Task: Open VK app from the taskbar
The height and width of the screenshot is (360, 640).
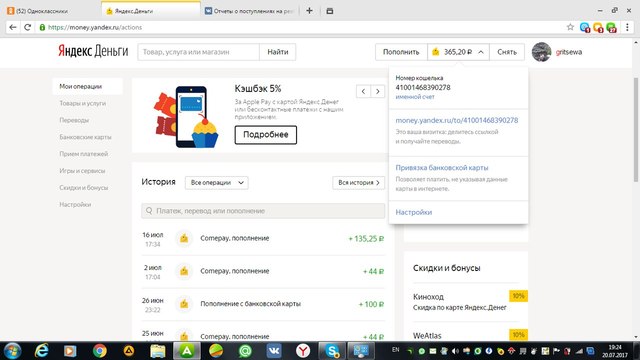Action: [x=274, y=351]
